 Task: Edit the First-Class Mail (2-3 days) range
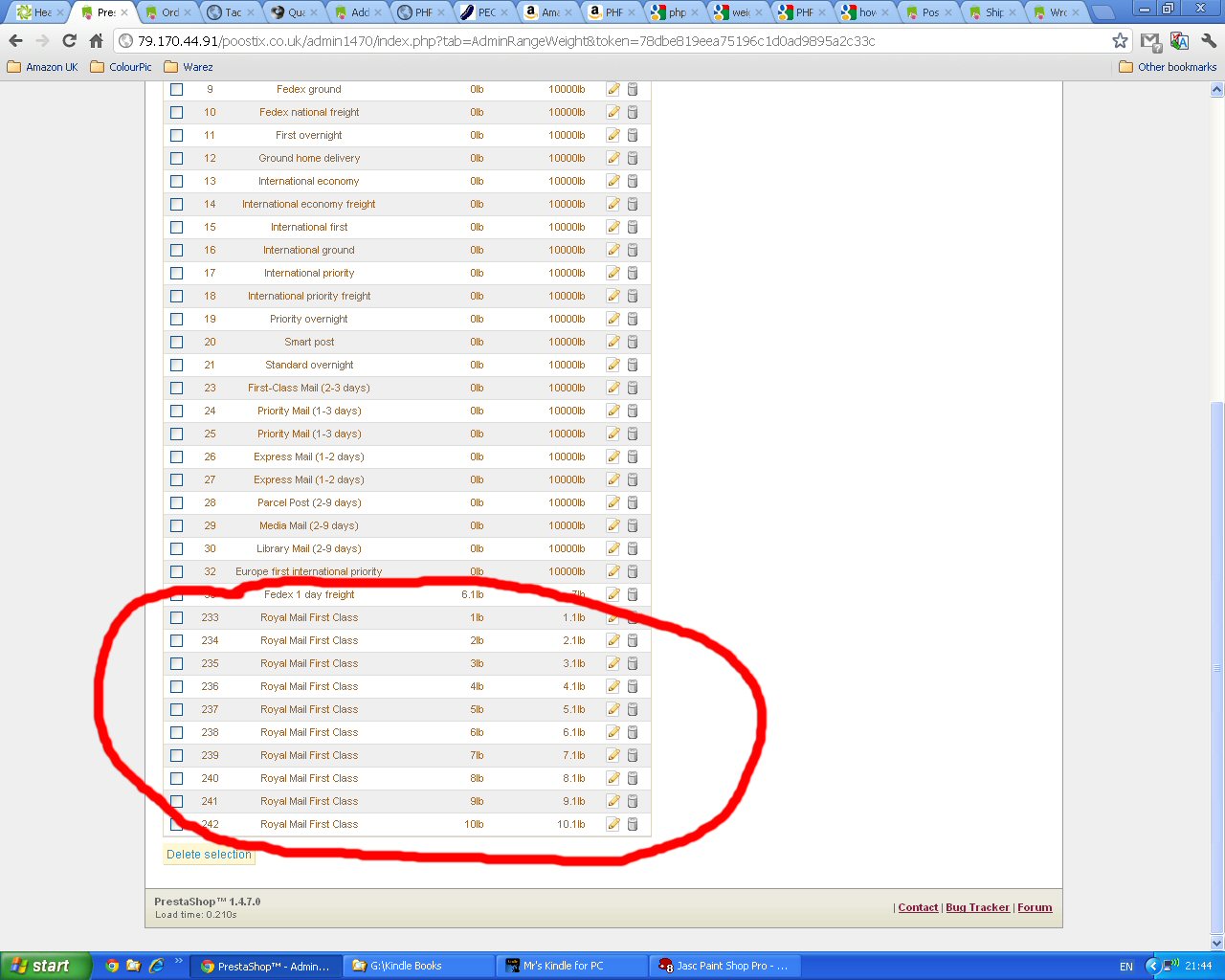coord(613,388)
